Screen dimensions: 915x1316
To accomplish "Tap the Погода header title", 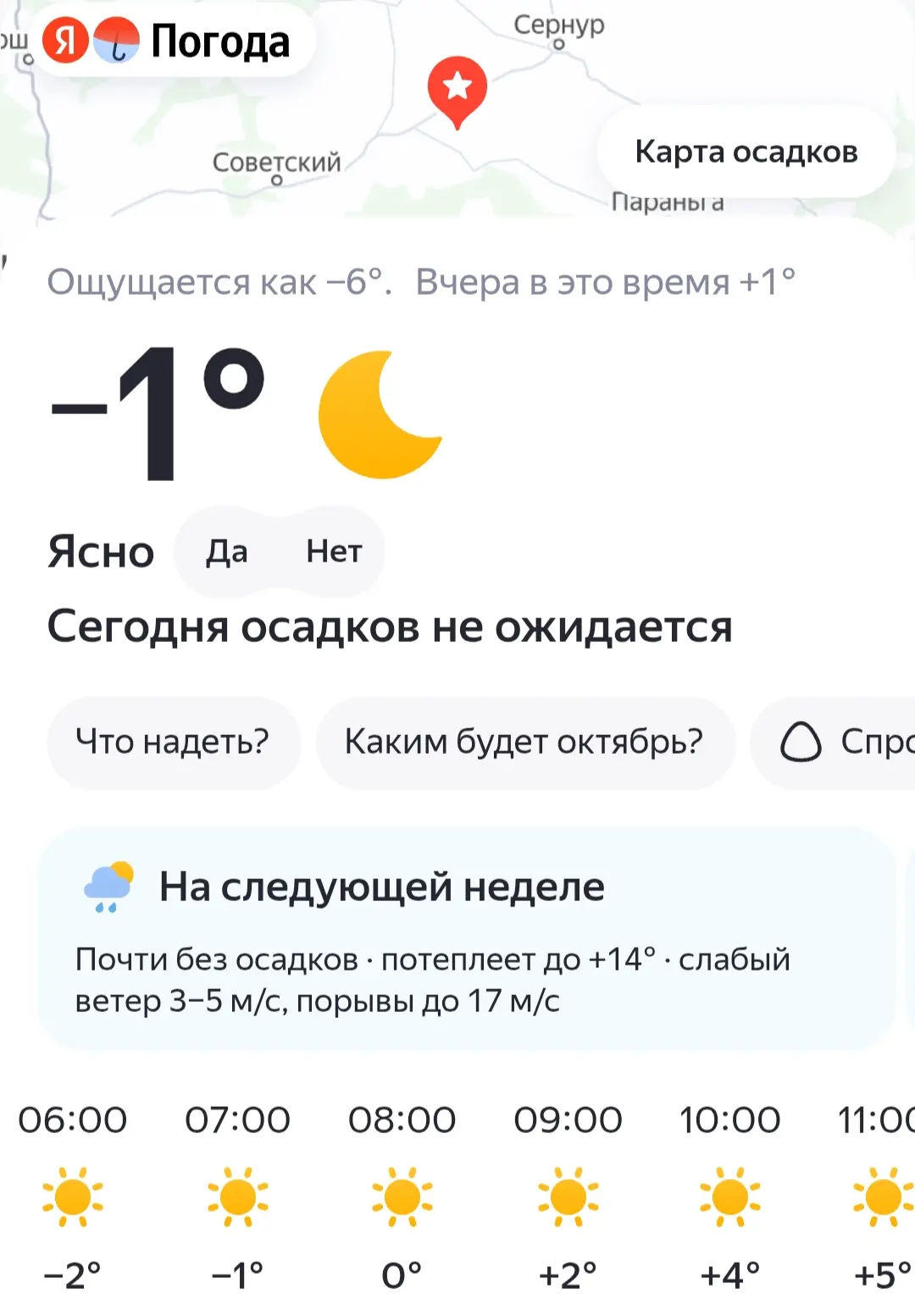I will [220, 41].
